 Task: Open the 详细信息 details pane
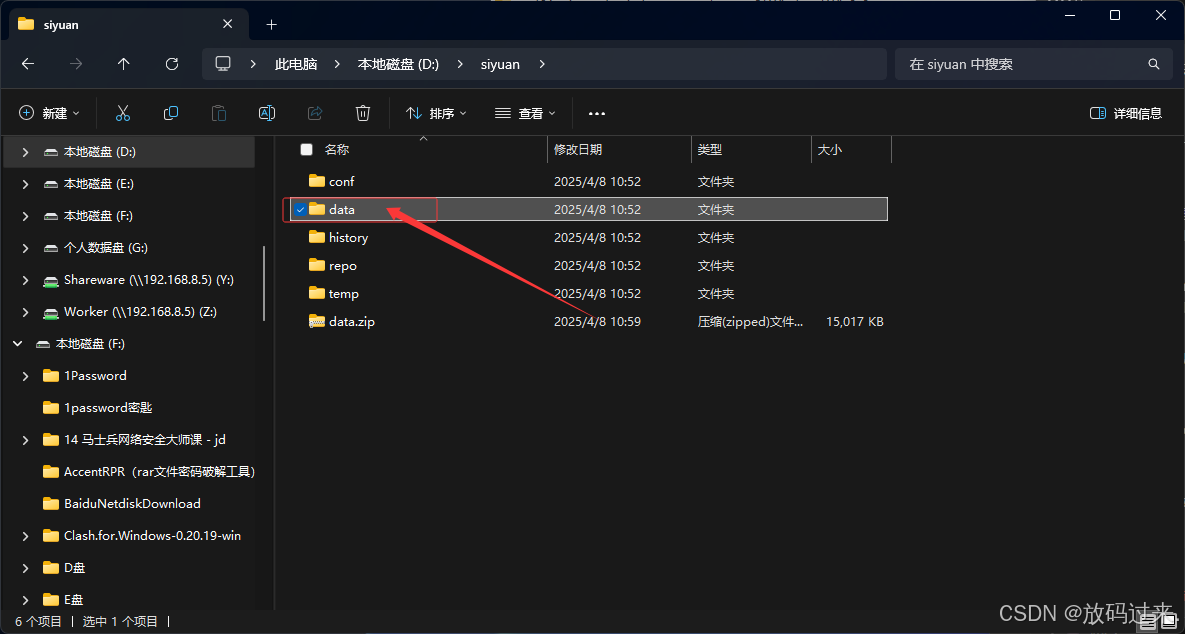coord(1125,112)
